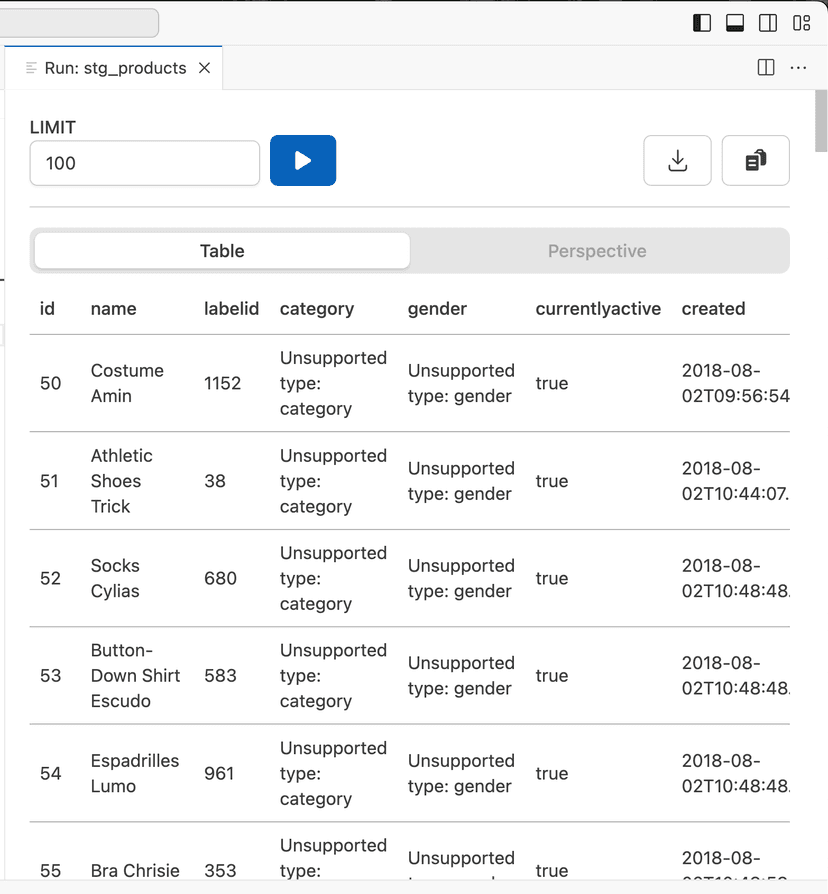Copy query results to clipboard
Image resolution: width=828 pixels, height=894 pixels.
[755, 160]
